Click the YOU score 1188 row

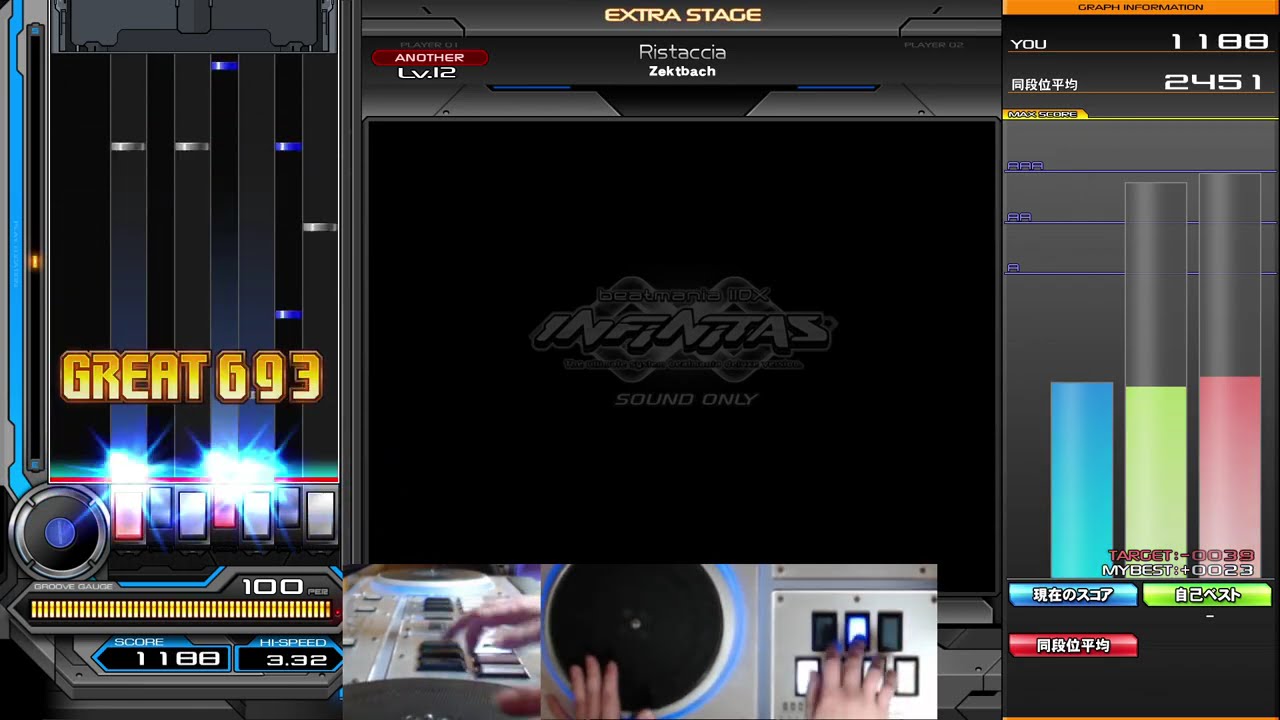point(1140,42)
